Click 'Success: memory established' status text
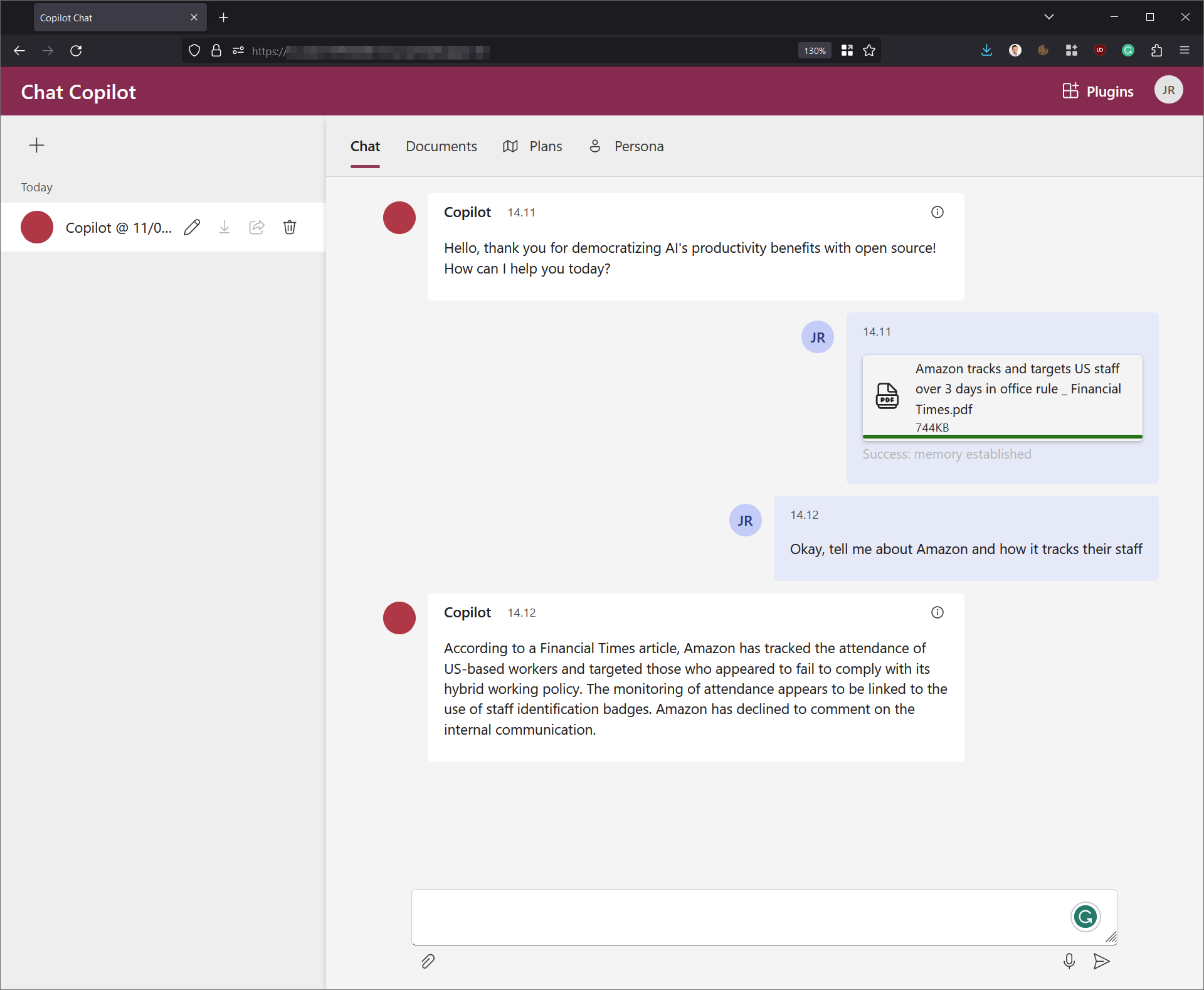Image resolution: width=1204 pixels, height=990 pixels. click(x=947, y=454)
